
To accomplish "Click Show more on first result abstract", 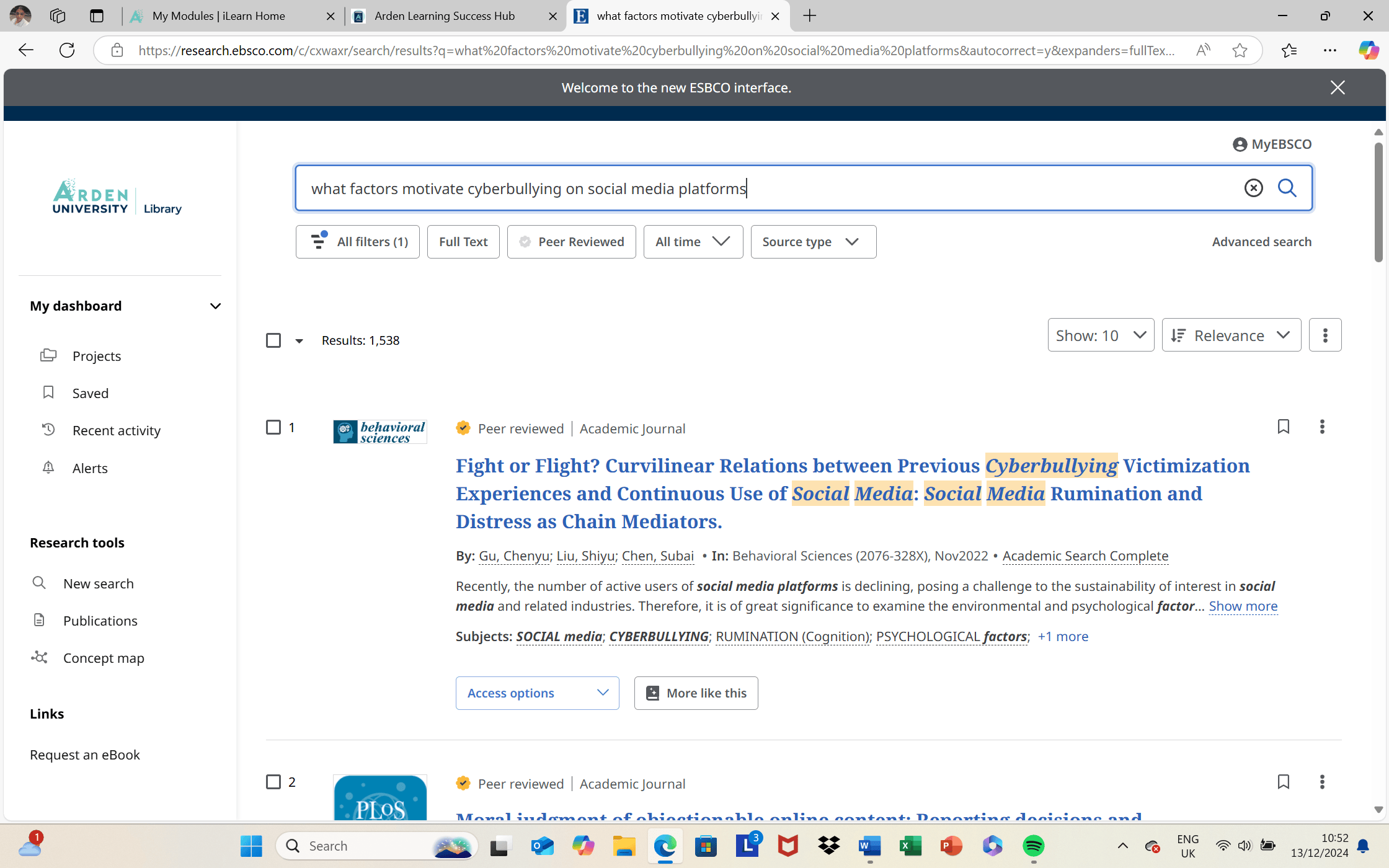I will click(1243, 606).
